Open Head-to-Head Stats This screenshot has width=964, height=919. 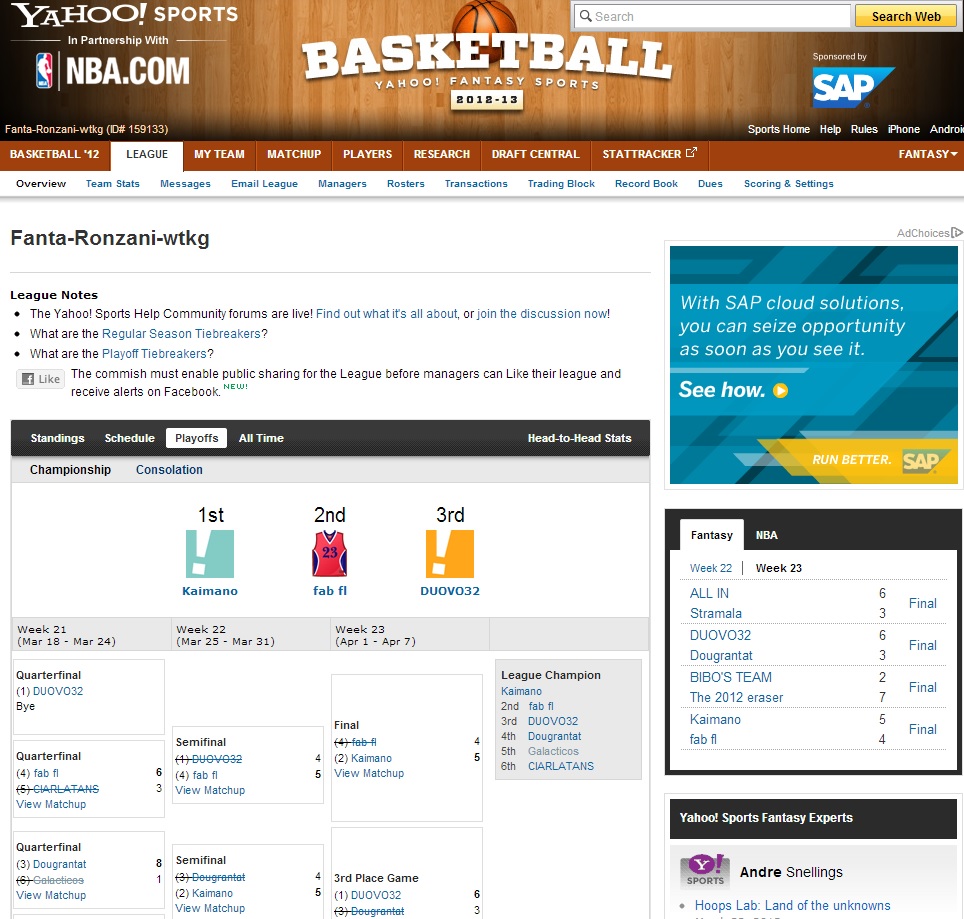coord(579,438)
